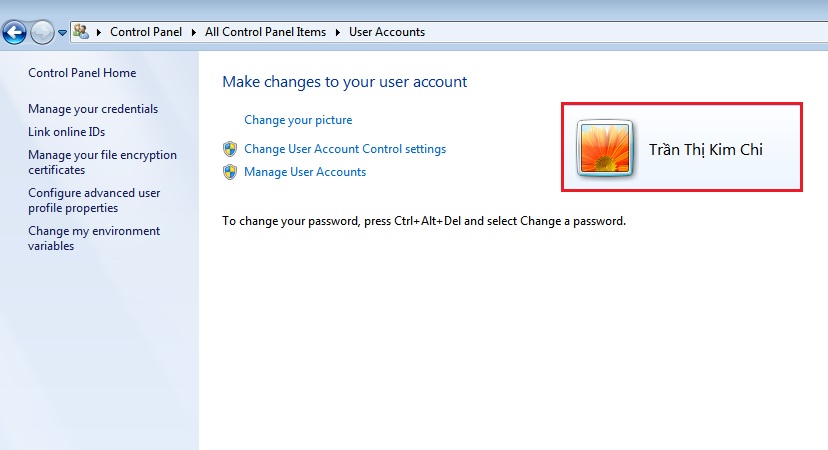Open Configure advanced user profile properties
The height and width of the screenshot is (450, 828).
click(94, 200)
